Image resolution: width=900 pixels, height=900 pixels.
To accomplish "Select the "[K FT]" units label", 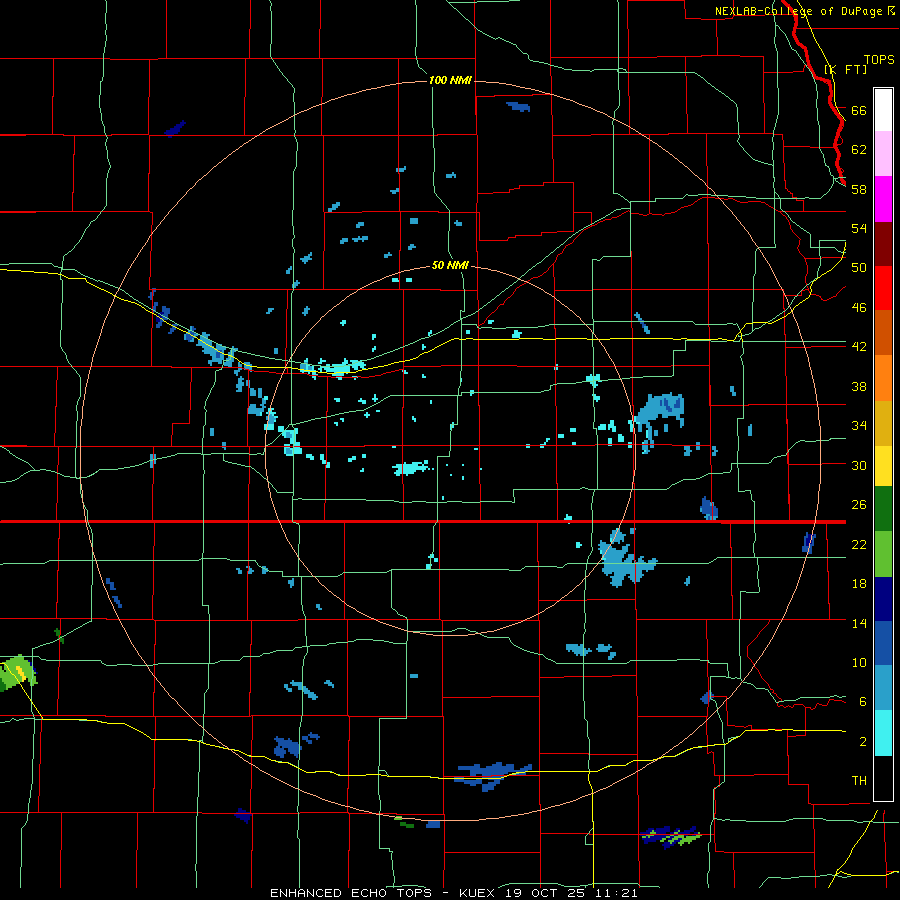I will [845, 69].
